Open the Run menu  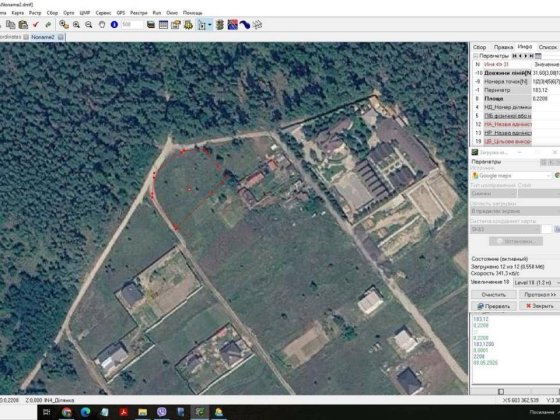(157, 13)
